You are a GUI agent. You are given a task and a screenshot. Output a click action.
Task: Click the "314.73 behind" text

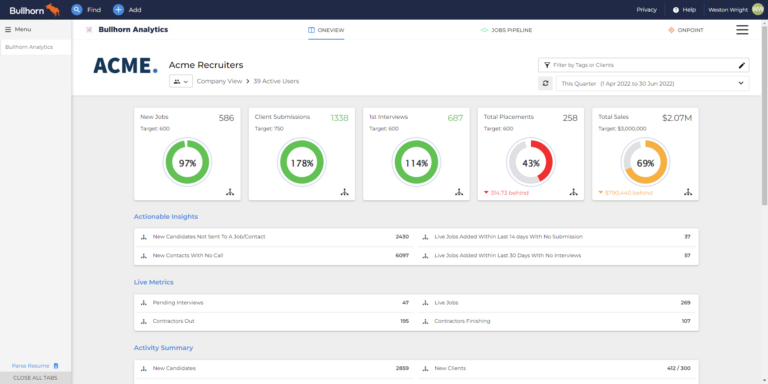click(x=509, y=193)
